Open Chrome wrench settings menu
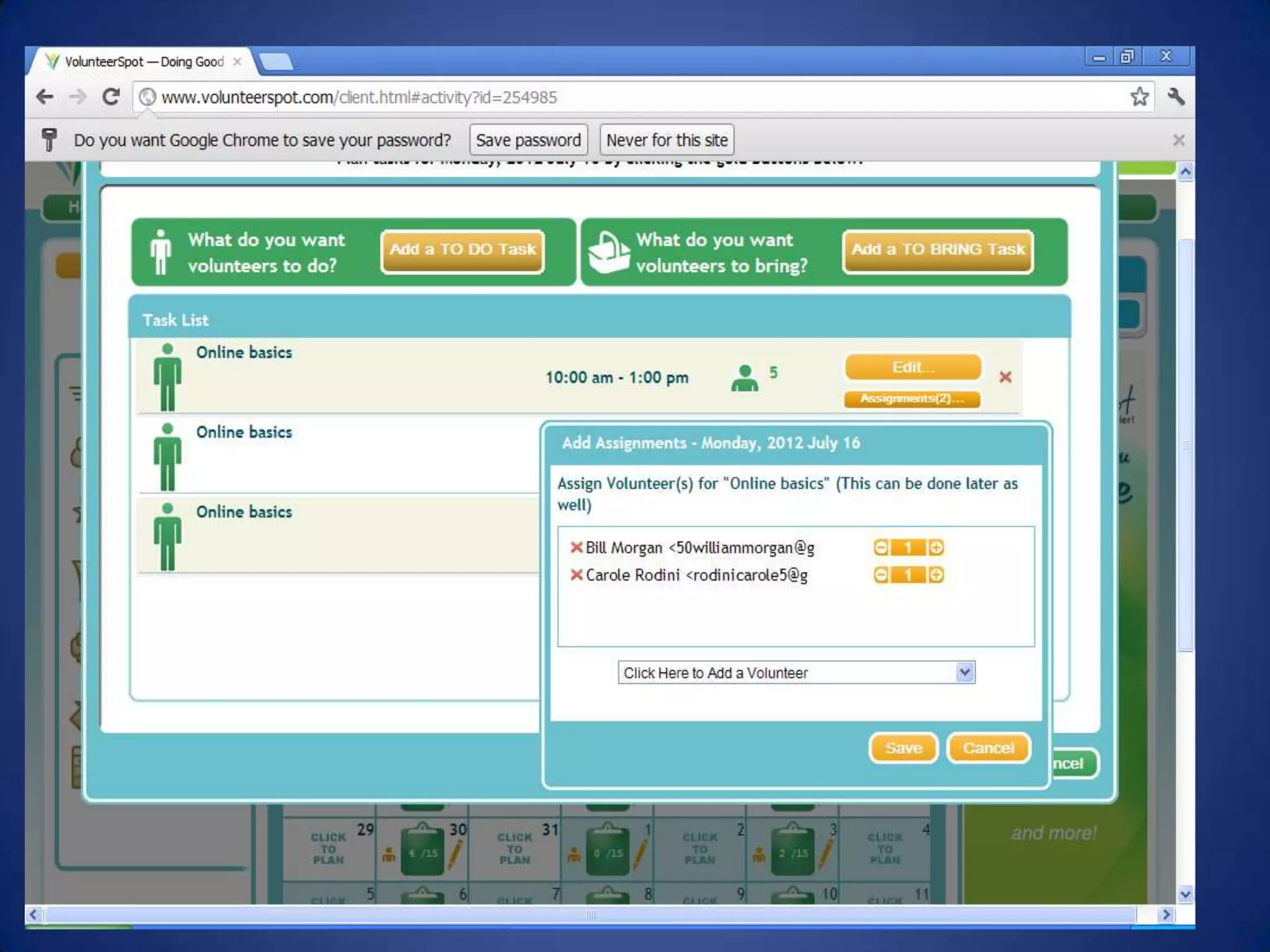The width and height of the screenshot is (1270, 952). 1176,97
